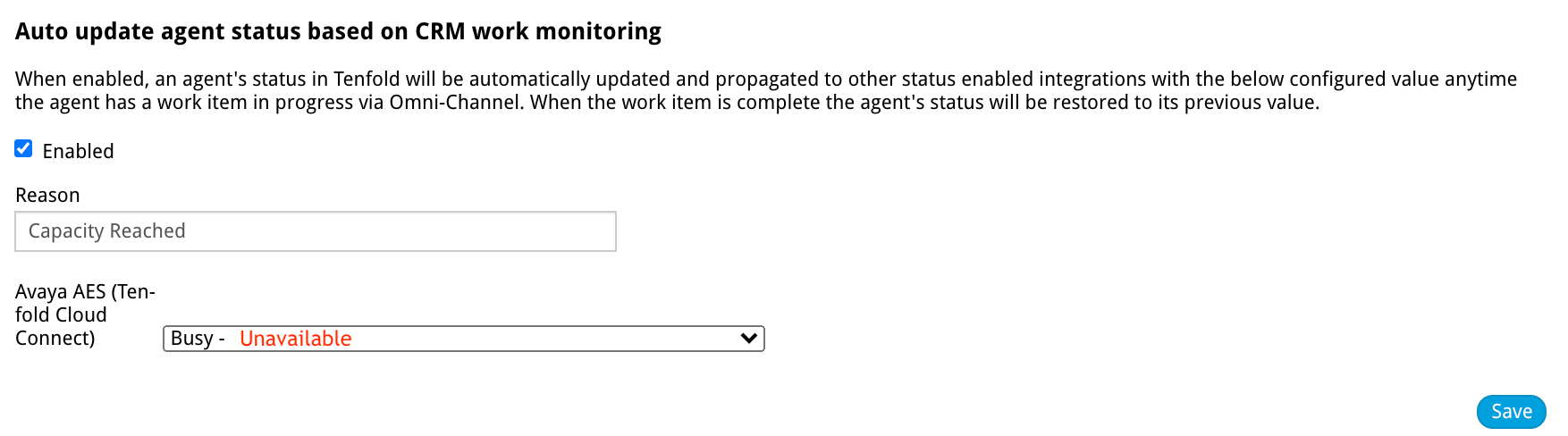Click the dropdown chevron arrow icon
The height and width of the screenshot is (436, 1568).
pyautogui.click(x=749, y=339)
